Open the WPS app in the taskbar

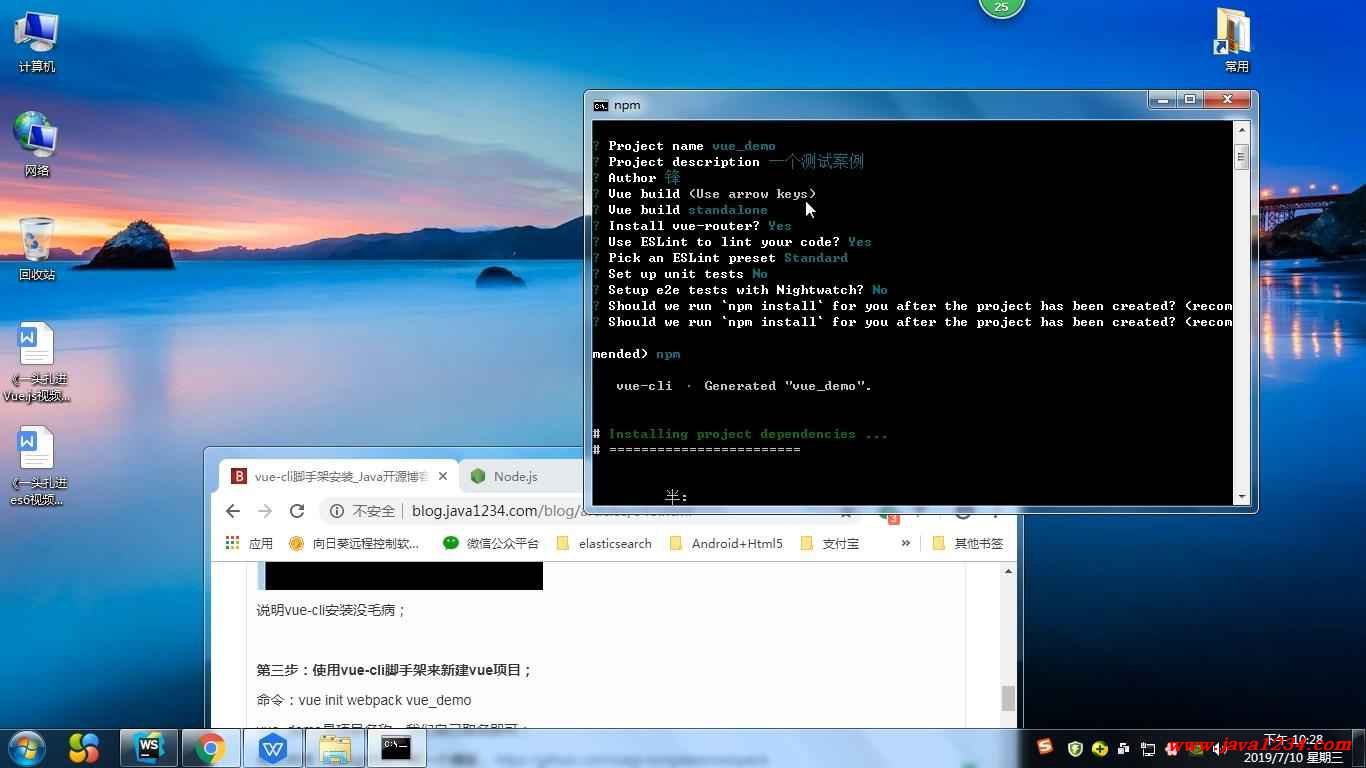coord(272,748)
